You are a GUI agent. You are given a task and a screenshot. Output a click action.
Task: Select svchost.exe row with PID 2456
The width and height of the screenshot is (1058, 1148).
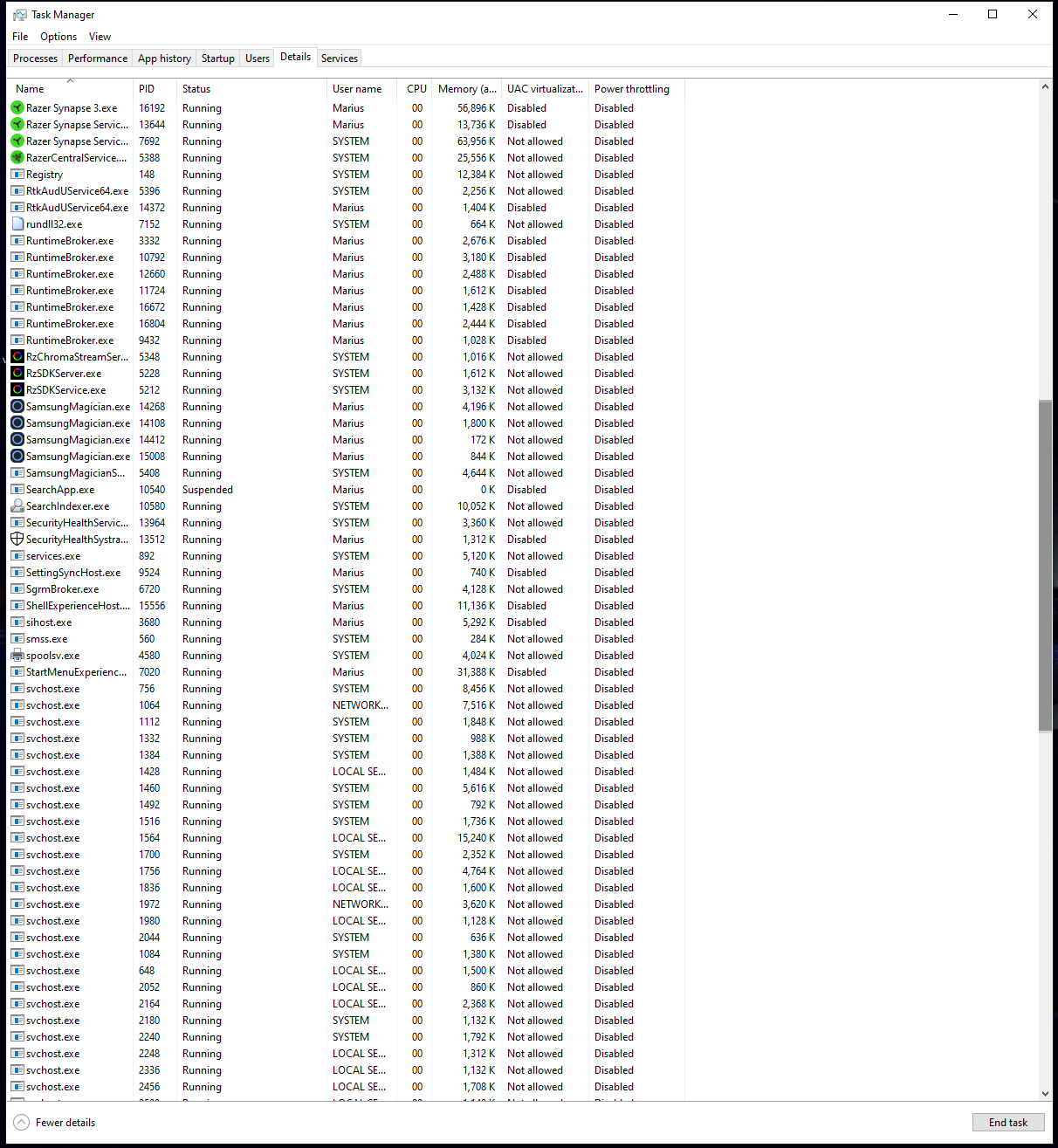(346, 1087)
